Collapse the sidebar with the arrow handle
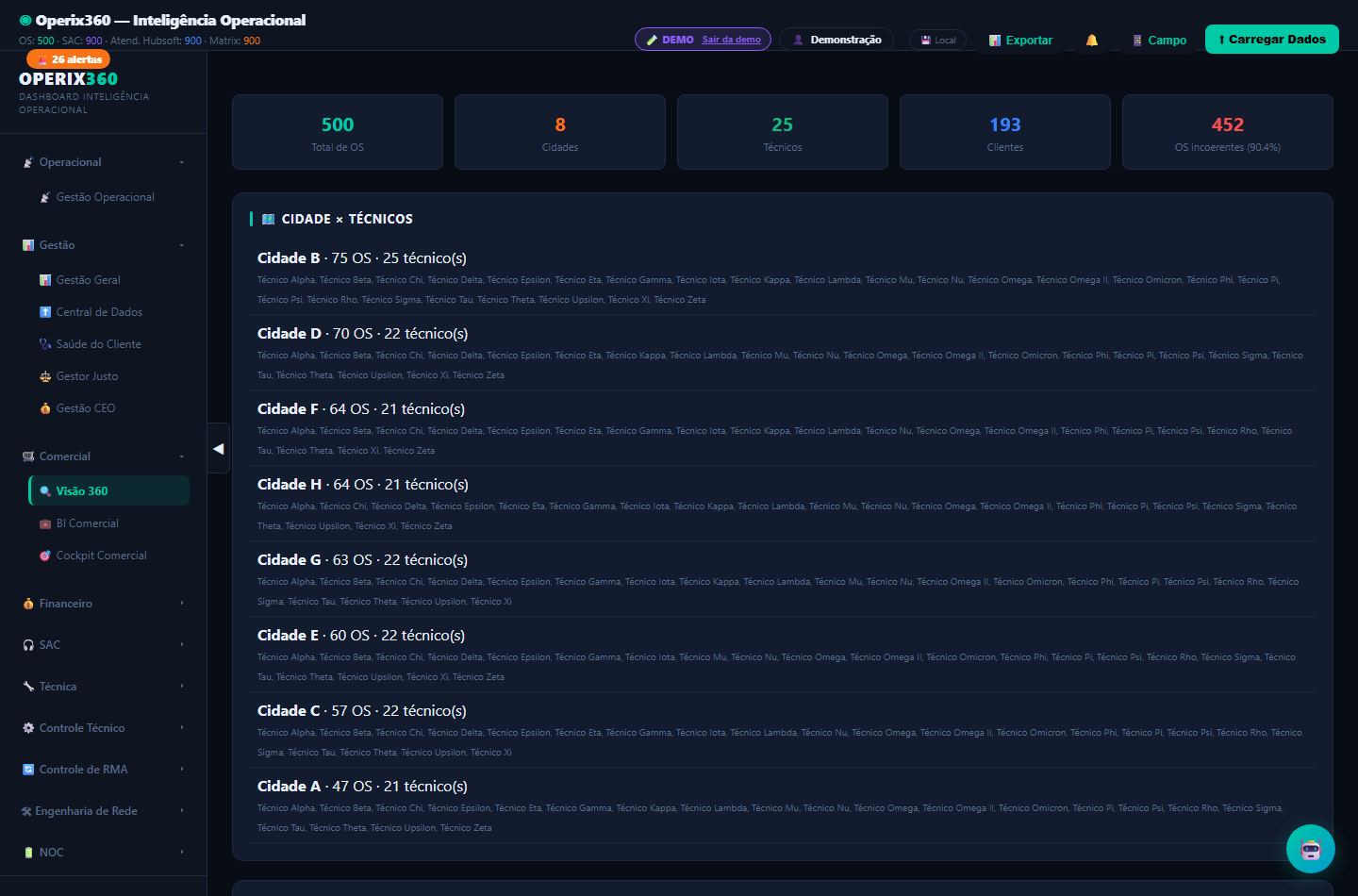Image resolution: width=1358 pixels, height=896 pixels. (218, 449)
